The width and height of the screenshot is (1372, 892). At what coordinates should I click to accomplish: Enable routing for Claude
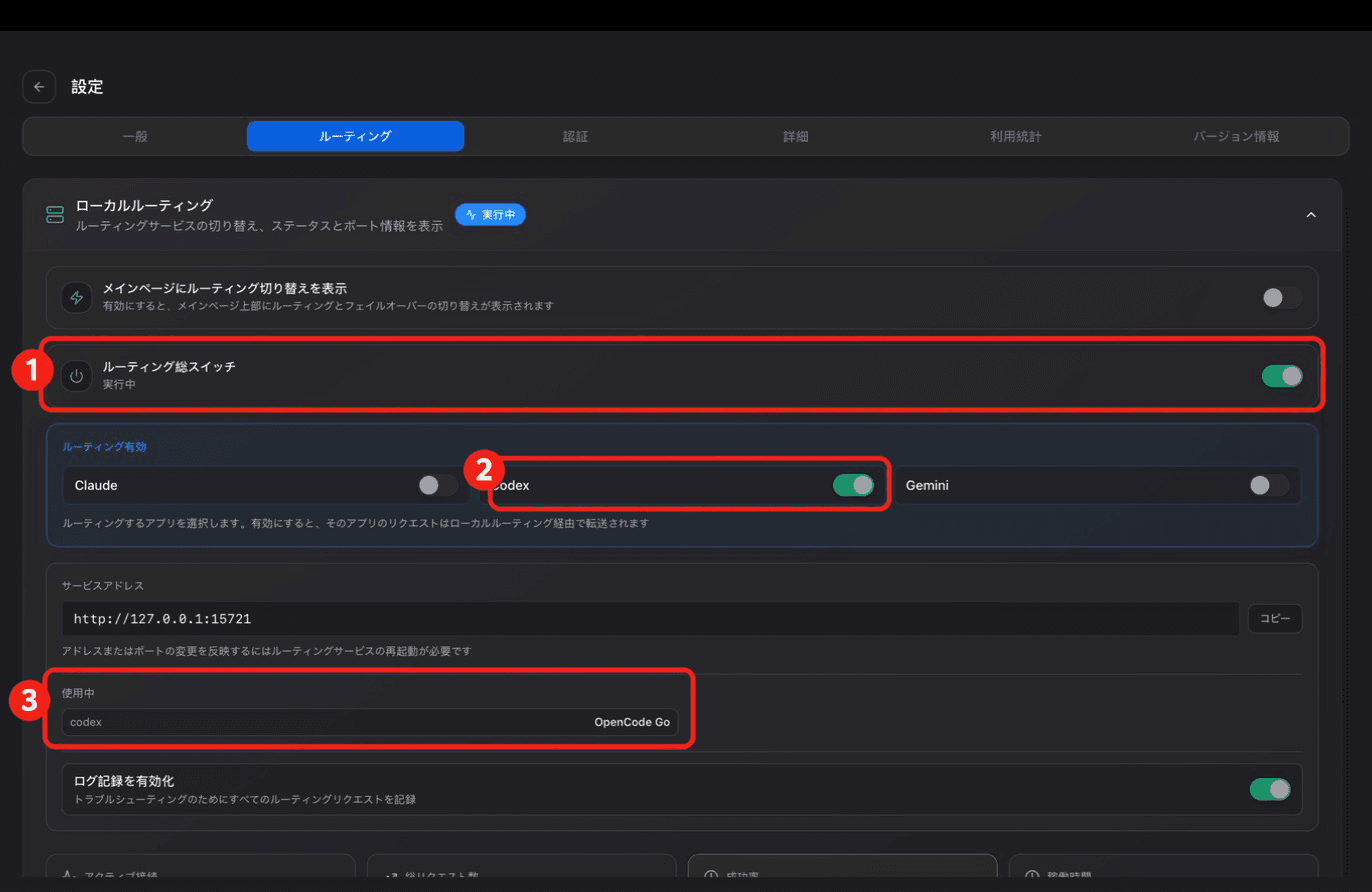[x=438, y=485]
